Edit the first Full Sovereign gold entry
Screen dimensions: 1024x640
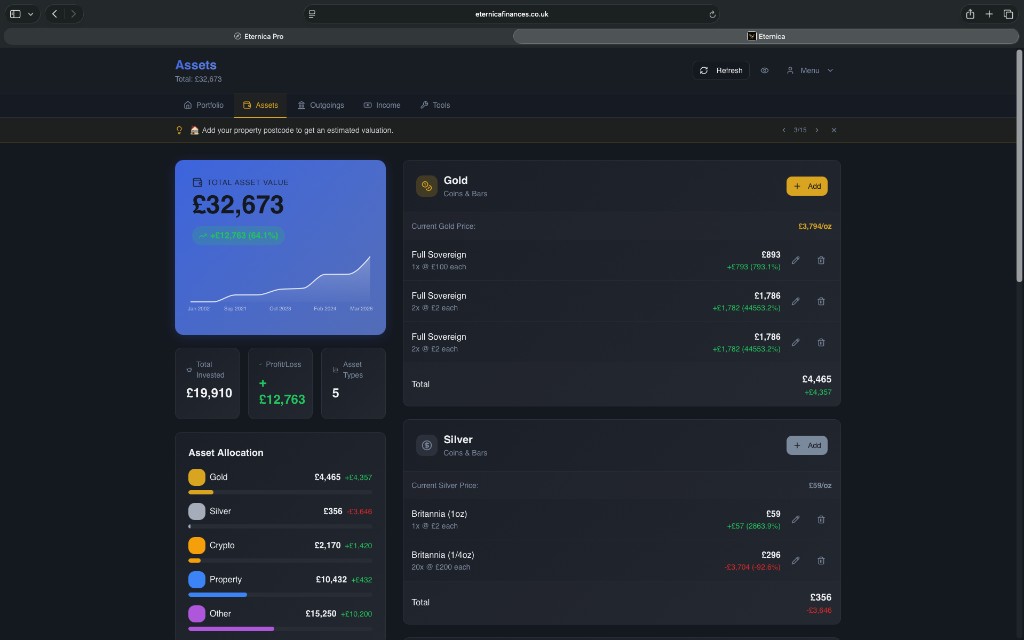point(795,259)
